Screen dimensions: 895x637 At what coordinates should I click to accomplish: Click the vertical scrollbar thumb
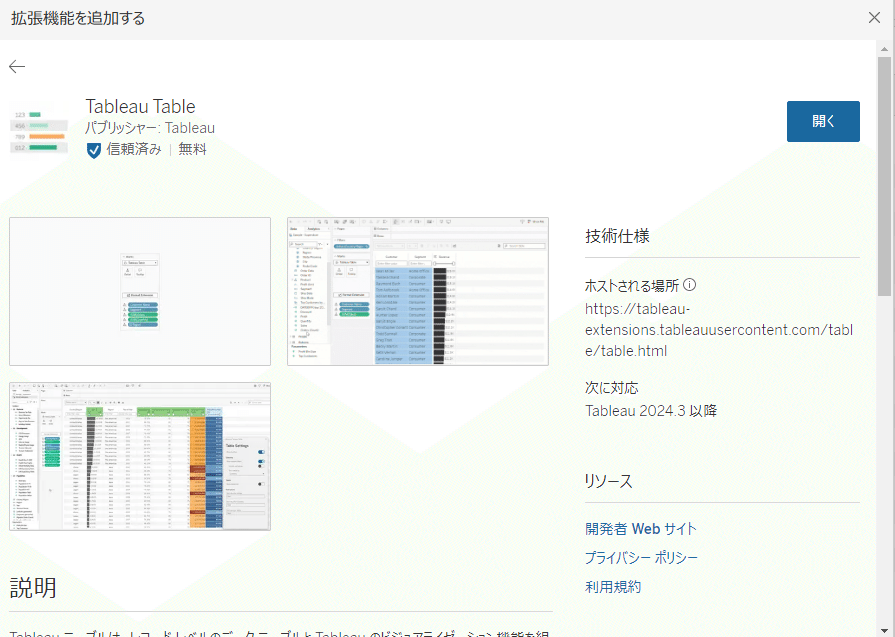(884, 176)
